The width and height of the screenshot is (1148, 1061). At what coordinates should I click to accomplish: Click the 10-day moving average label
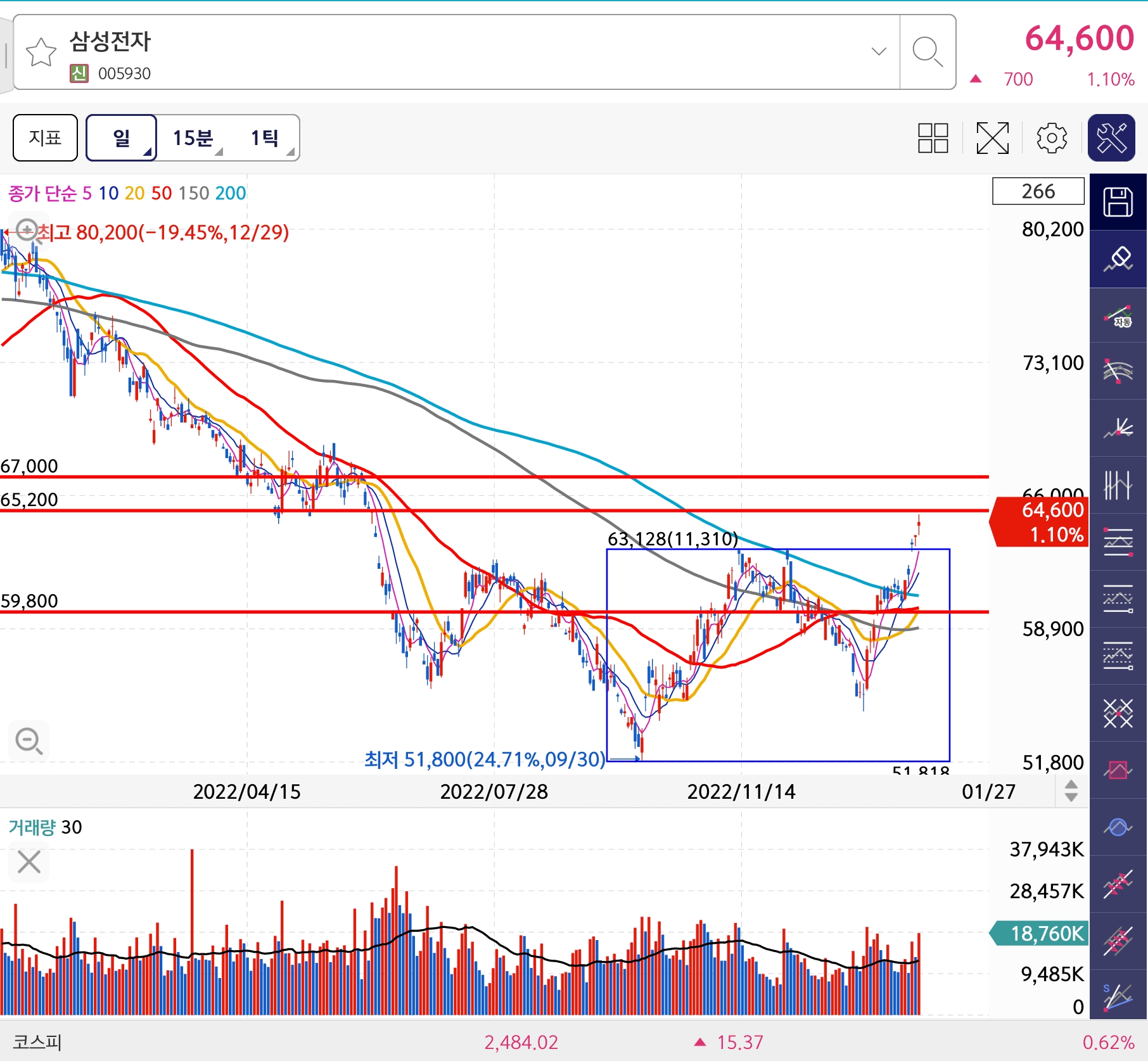[108, 193]
